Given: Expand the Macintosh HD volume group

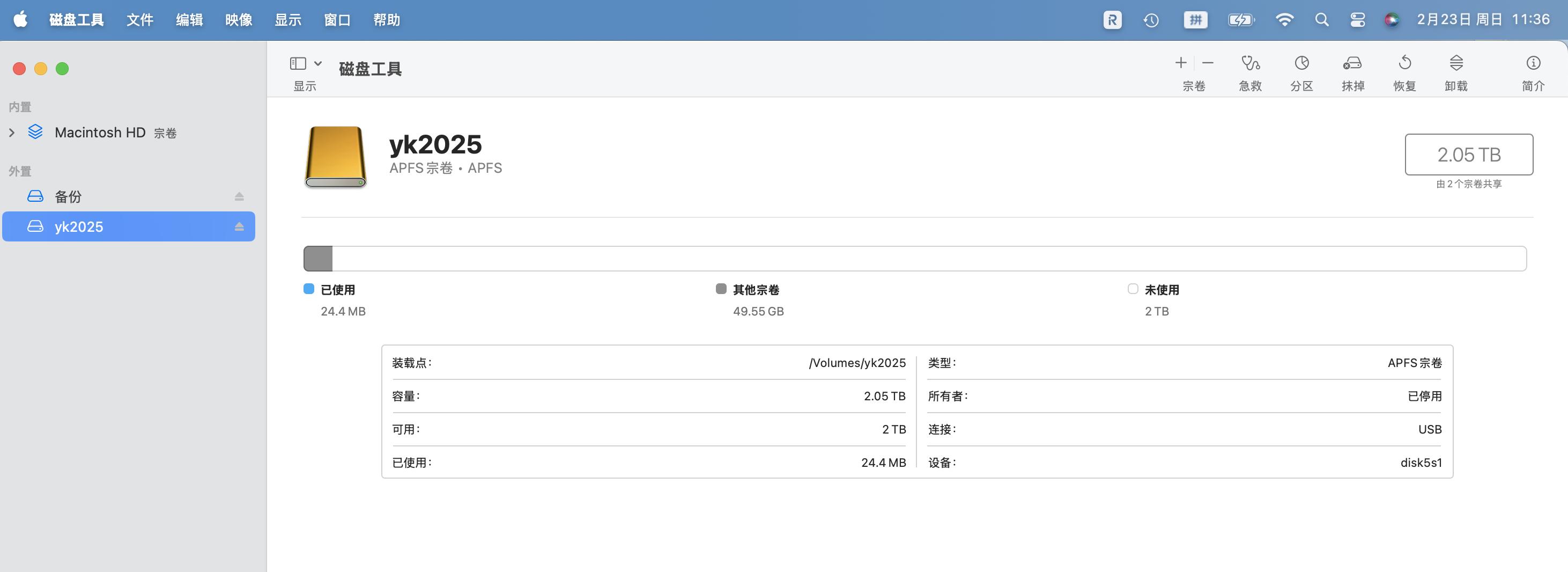Looking at the screenshot, I should coord(12,133).
